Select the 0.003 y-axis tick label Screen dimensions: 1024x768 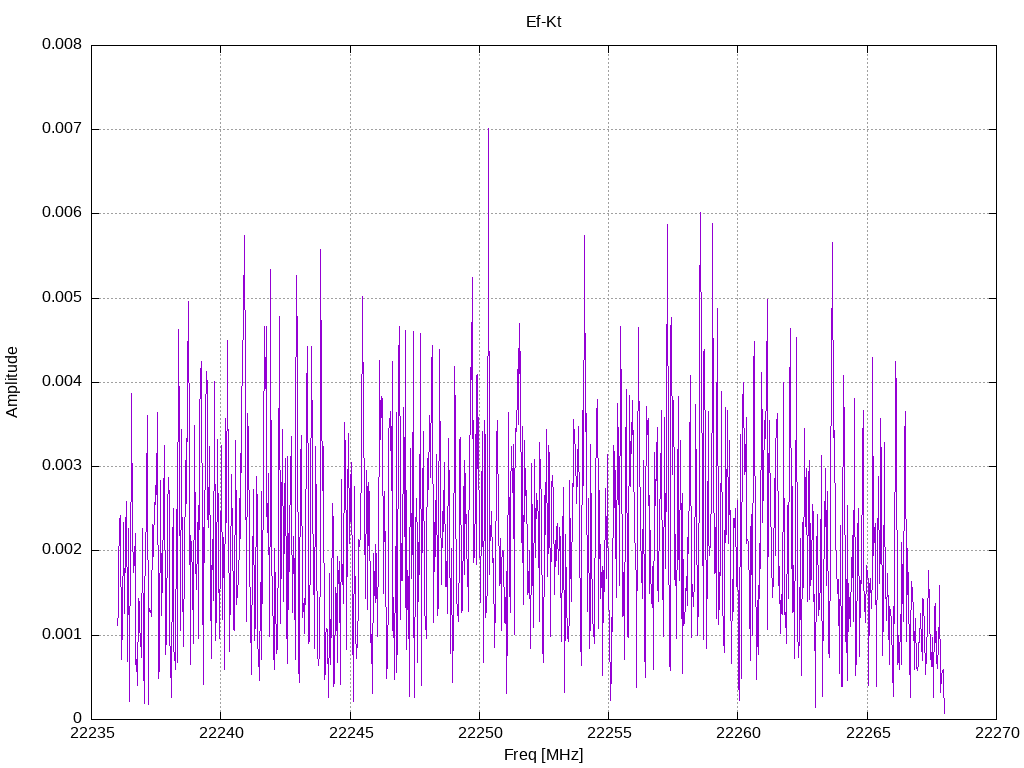point(61,466)
